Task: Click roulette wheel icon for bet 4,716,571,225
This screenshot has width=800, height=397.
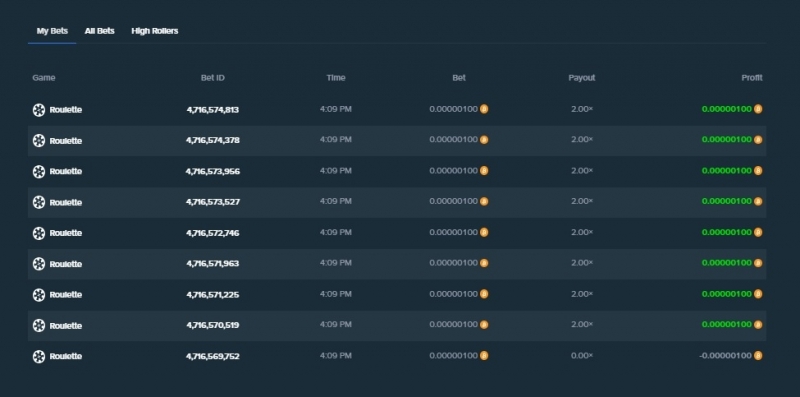Action: pyautogui.click(x=39, y=294)
